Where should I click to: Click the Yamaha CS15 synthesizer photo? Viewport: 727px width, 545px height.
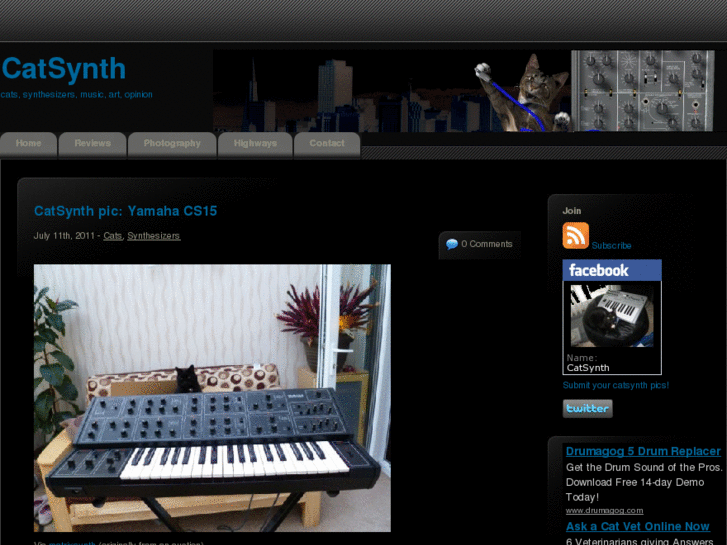pos(212,398)
